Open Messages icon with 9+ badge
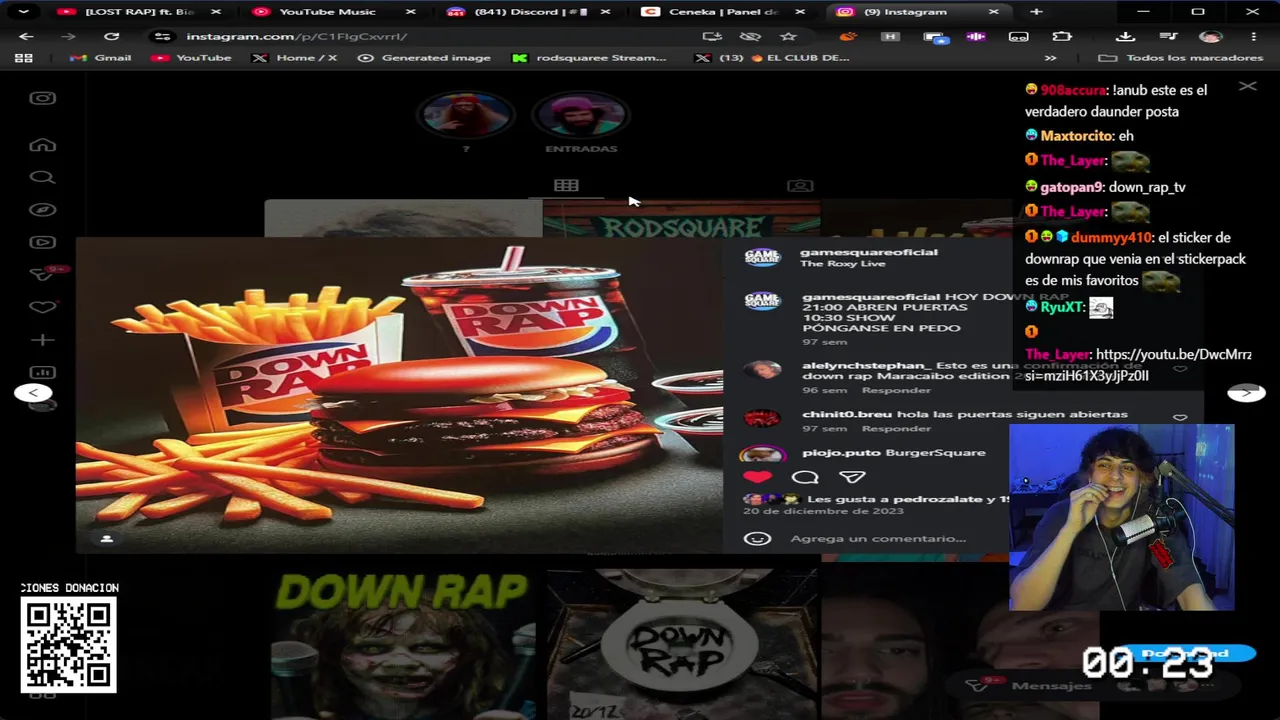 [x=44, y=274]
